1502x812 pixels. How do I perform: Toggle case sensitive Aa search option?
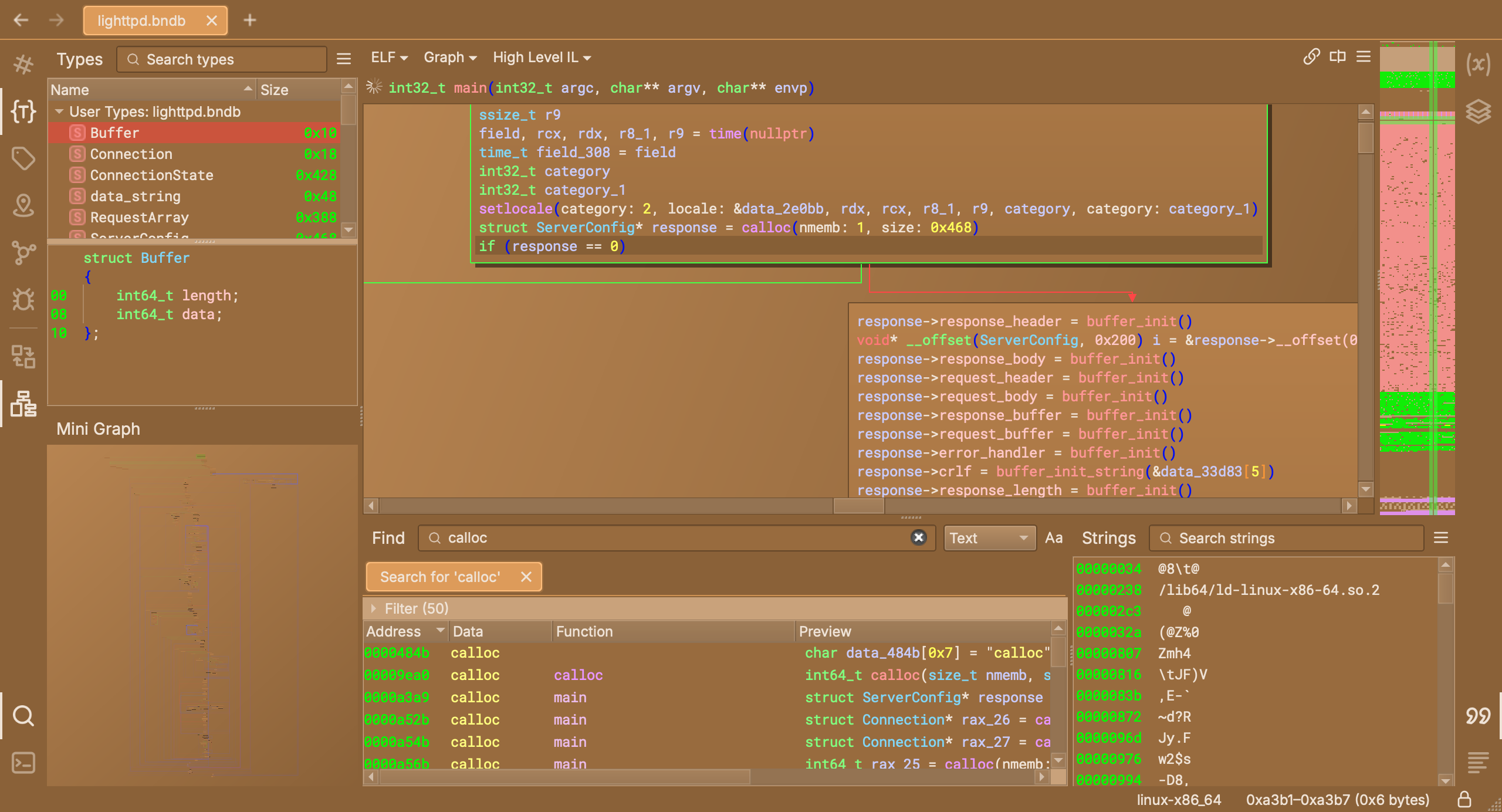pos(1054,538)
